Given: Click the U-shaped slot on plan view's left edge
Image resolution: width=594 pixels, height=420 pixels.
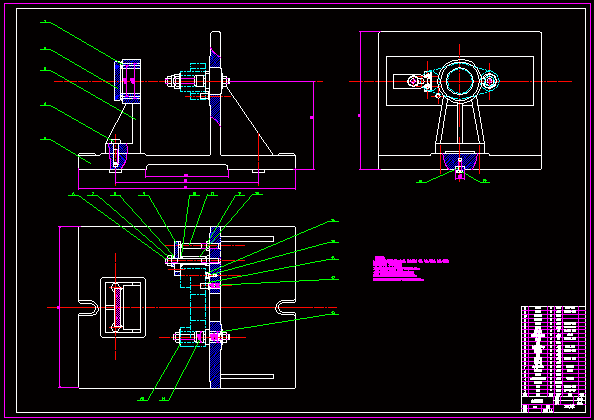Looking at the screenshot, I should (88, 308).
